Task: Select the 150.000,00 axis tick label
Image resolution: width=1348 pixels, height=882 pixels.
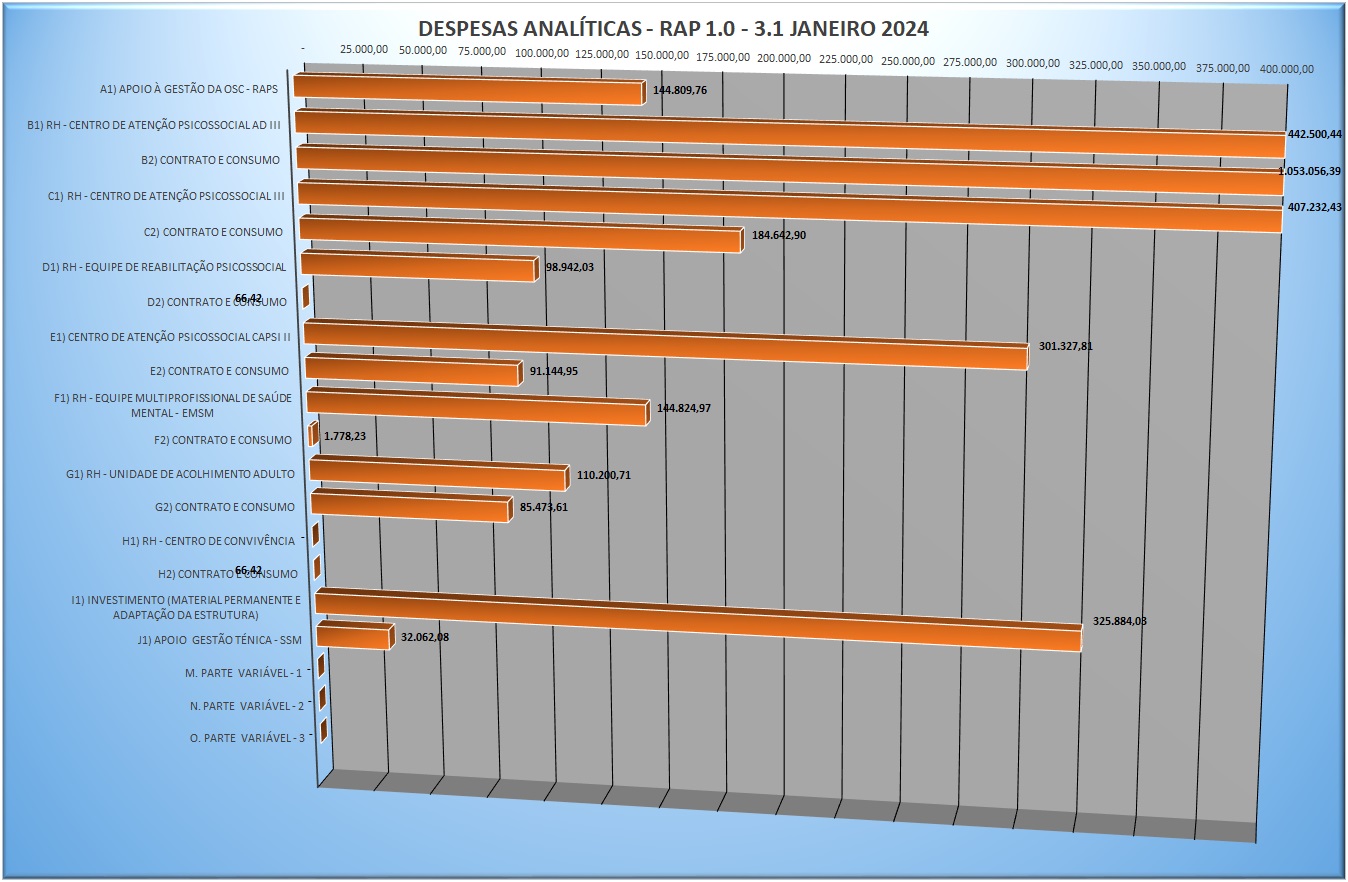Action: pos(662,55)
